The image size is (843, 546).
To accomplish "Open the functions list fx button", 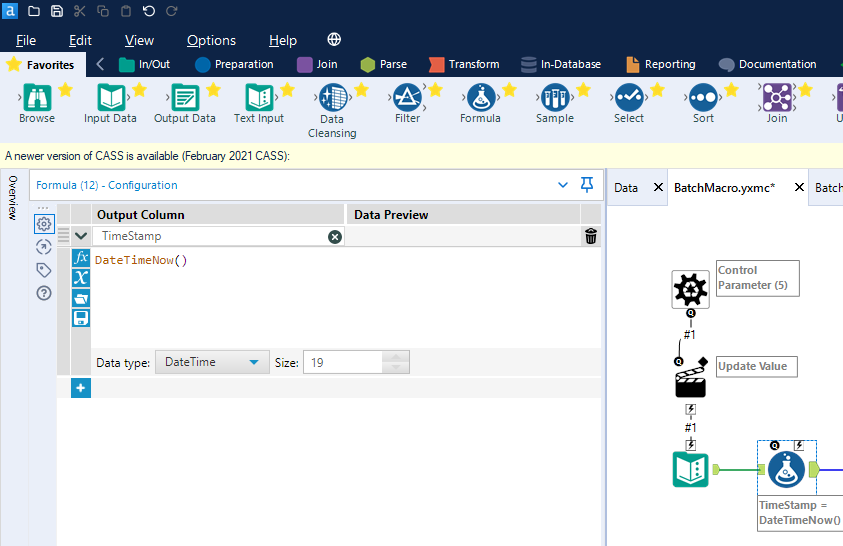I will 81,258.
